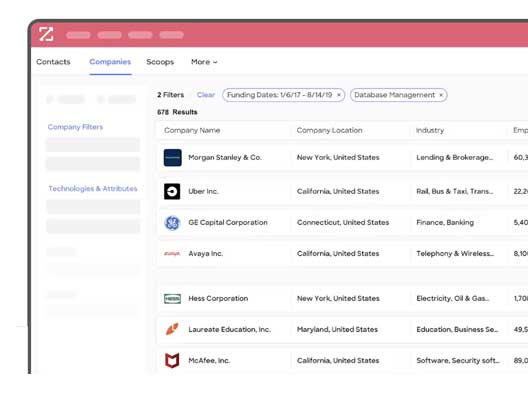
Task: Sort by Company Name column header
Action: [x=192, y=130]
